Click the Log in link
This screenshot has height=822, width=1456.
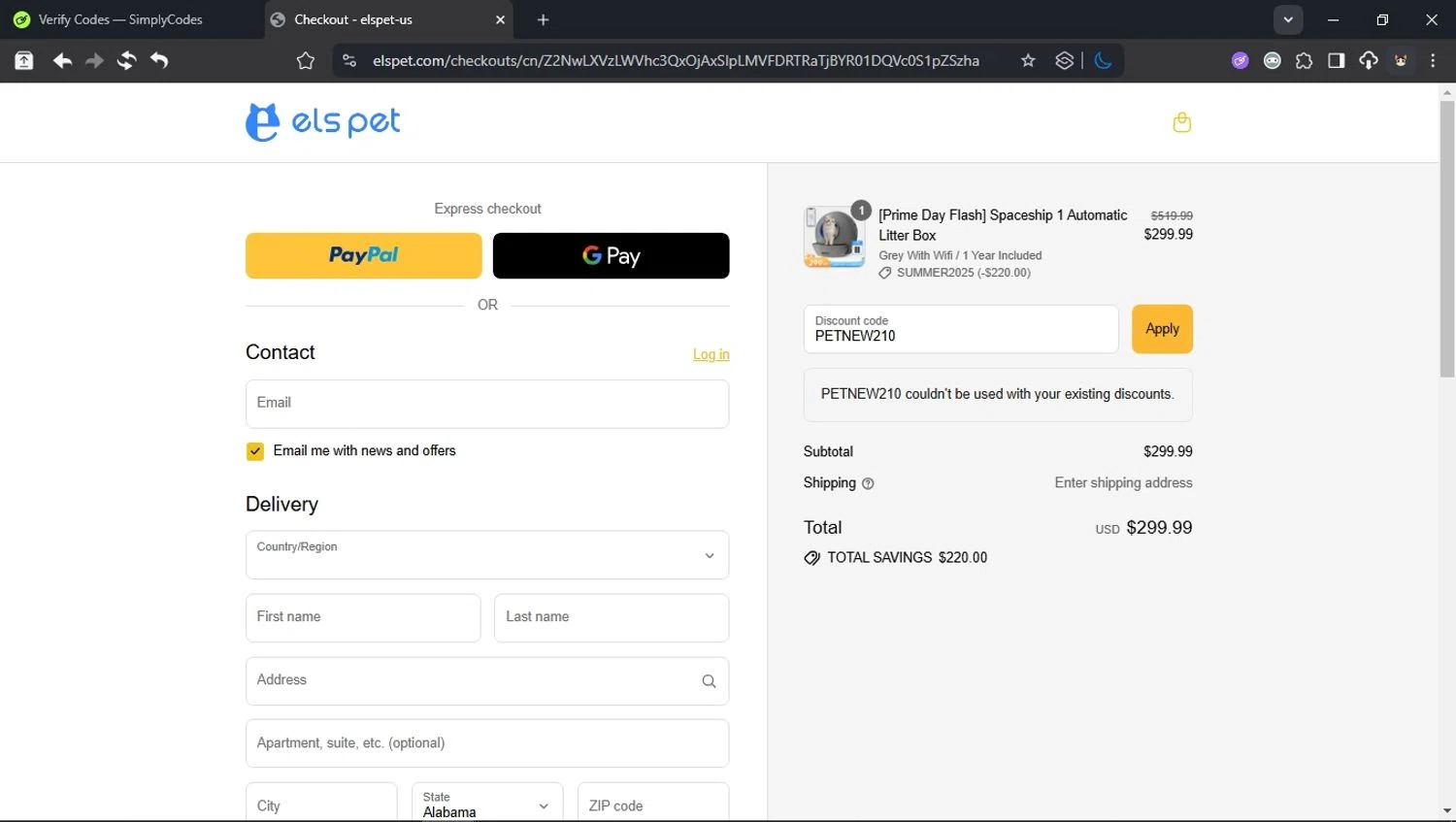[x=711, y=354]
